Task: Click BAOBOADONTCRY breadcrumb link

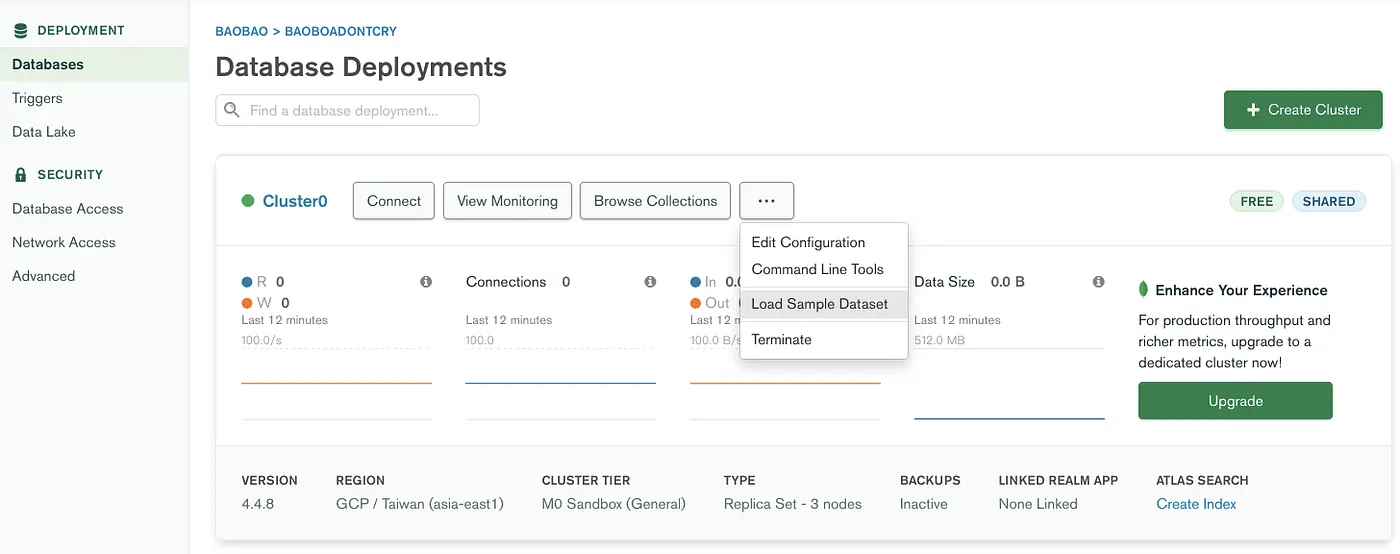Action: tap(341, 32)
